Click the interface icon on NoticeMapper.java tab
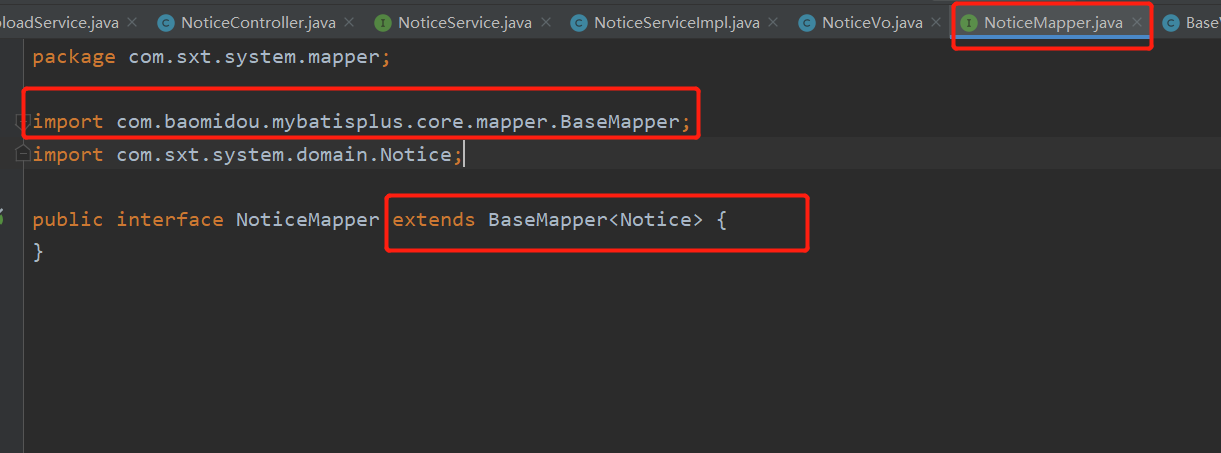1221x453 pixels. [x=968, y=22]
